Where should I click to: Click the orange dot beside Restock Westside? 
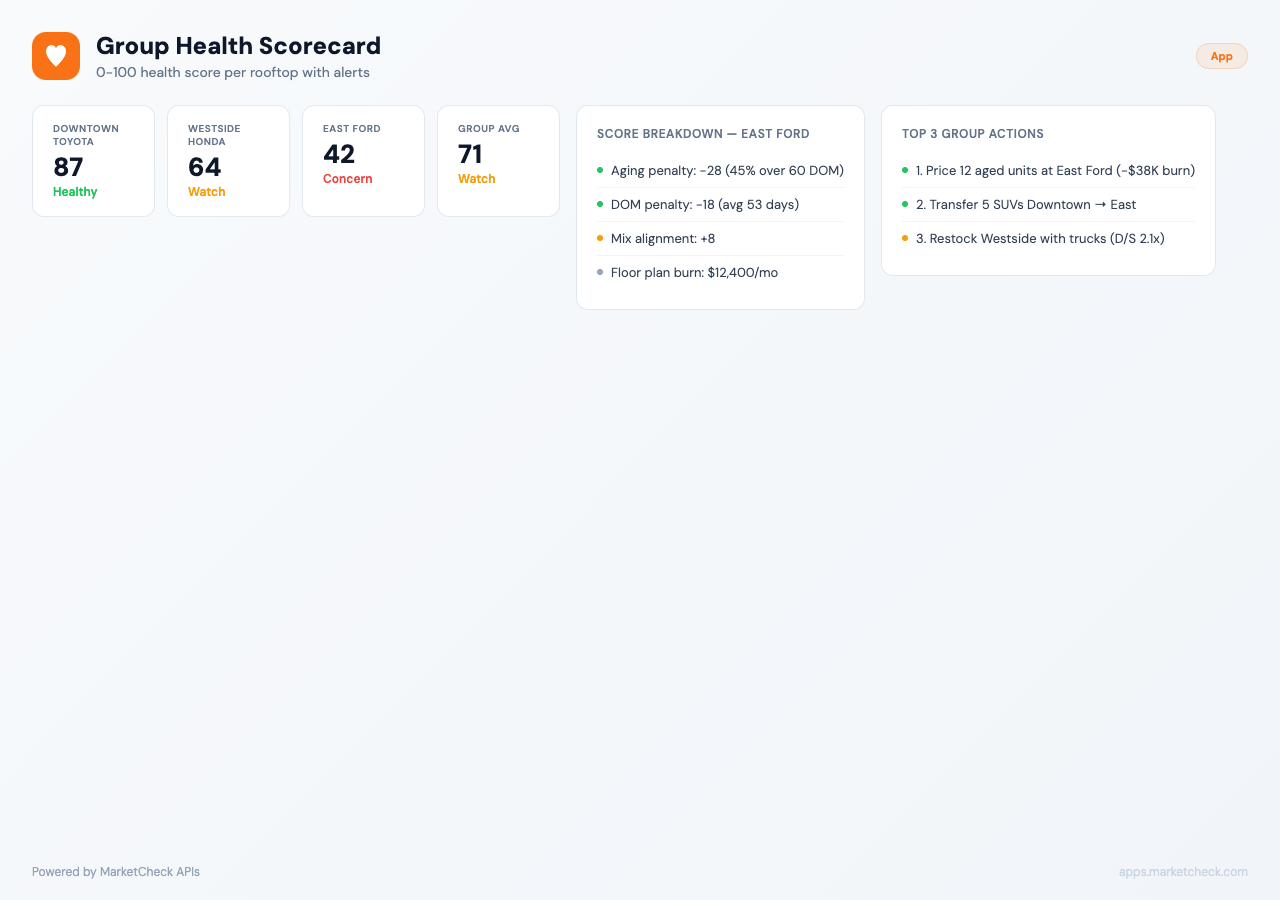coord(905,238)
